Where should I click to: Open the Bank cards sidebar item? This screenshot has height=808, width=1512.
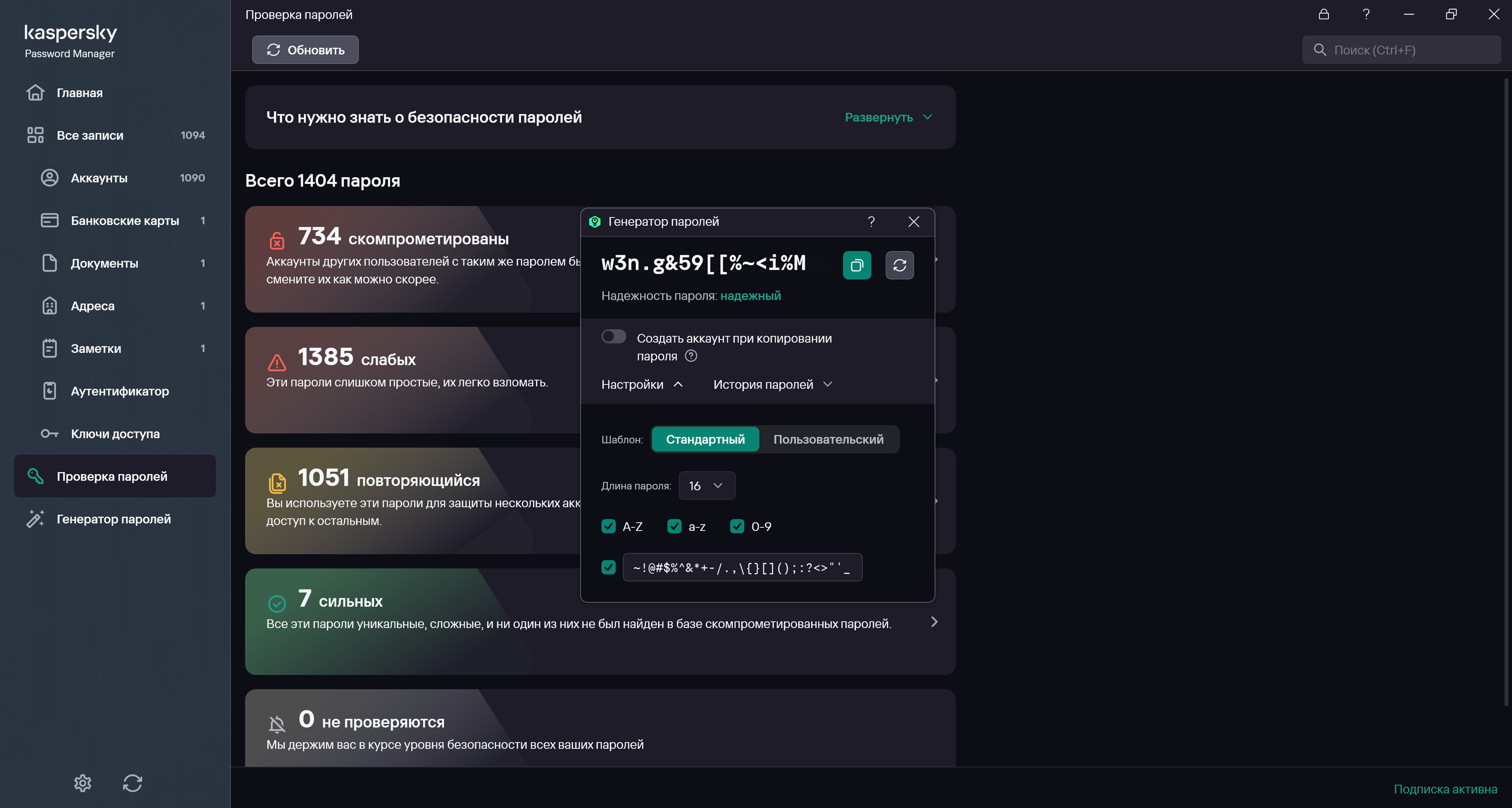click(x=124, y=221)
